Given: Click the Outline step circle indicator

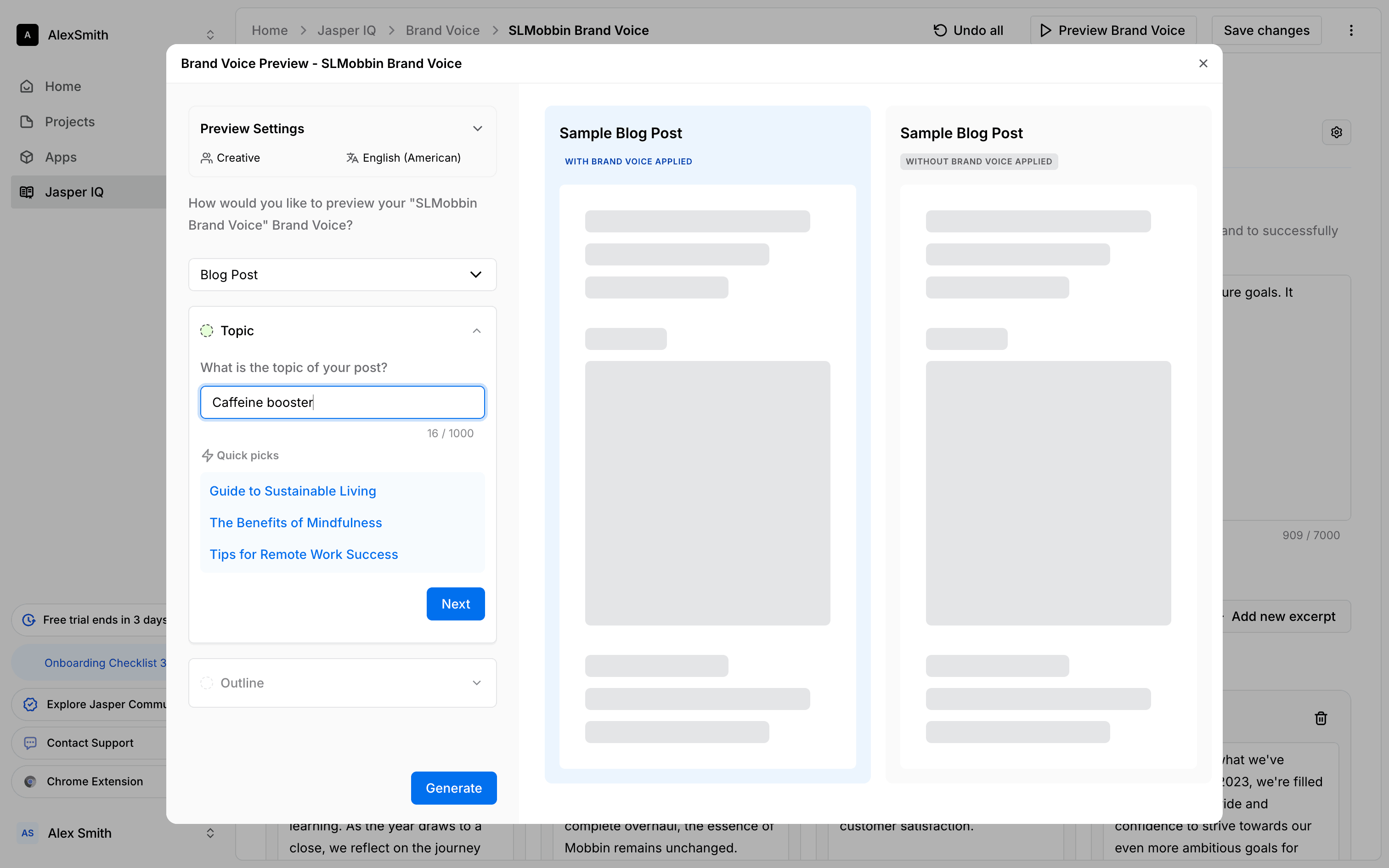Looking at the screenshot, I should (207, 683).
